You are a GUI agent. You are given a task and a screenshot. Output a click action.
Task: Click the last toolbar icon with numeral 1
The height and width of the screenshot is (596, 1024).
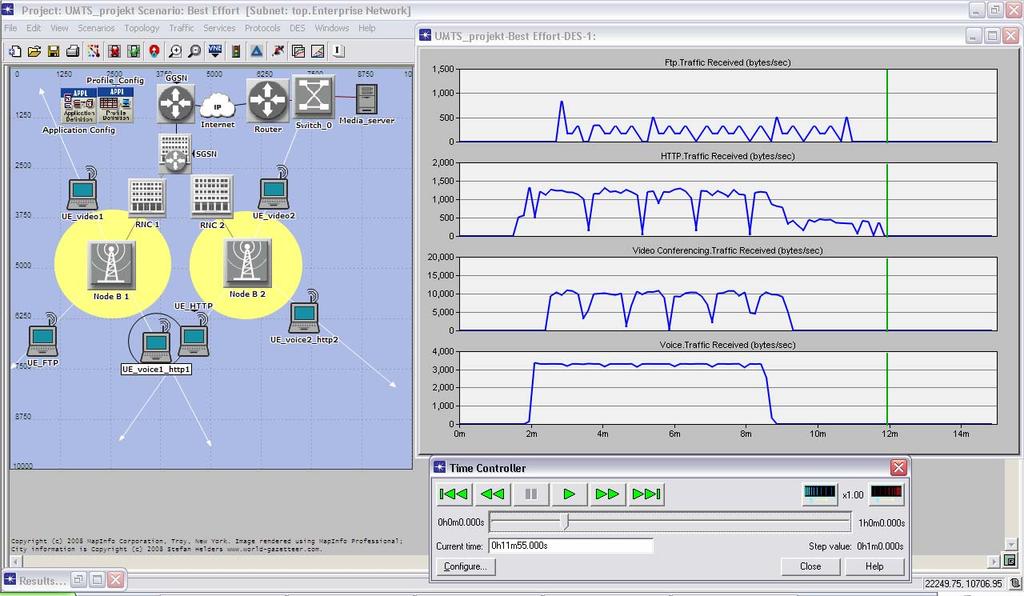(338, 51)
